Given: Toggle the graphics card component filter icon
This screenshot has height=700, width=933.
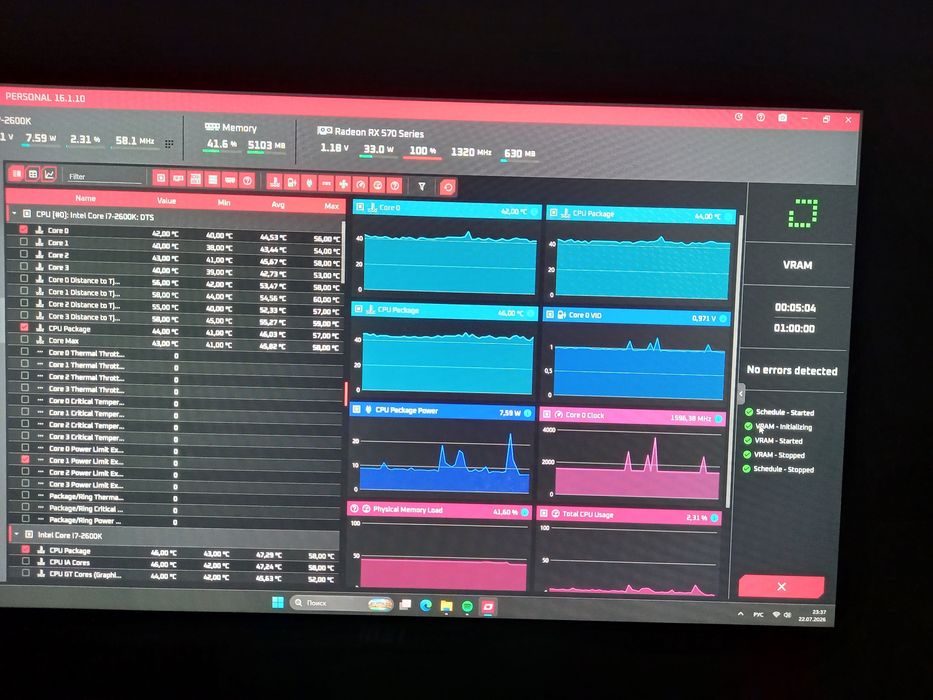Looking at the screenshot, I should point(177,179).
